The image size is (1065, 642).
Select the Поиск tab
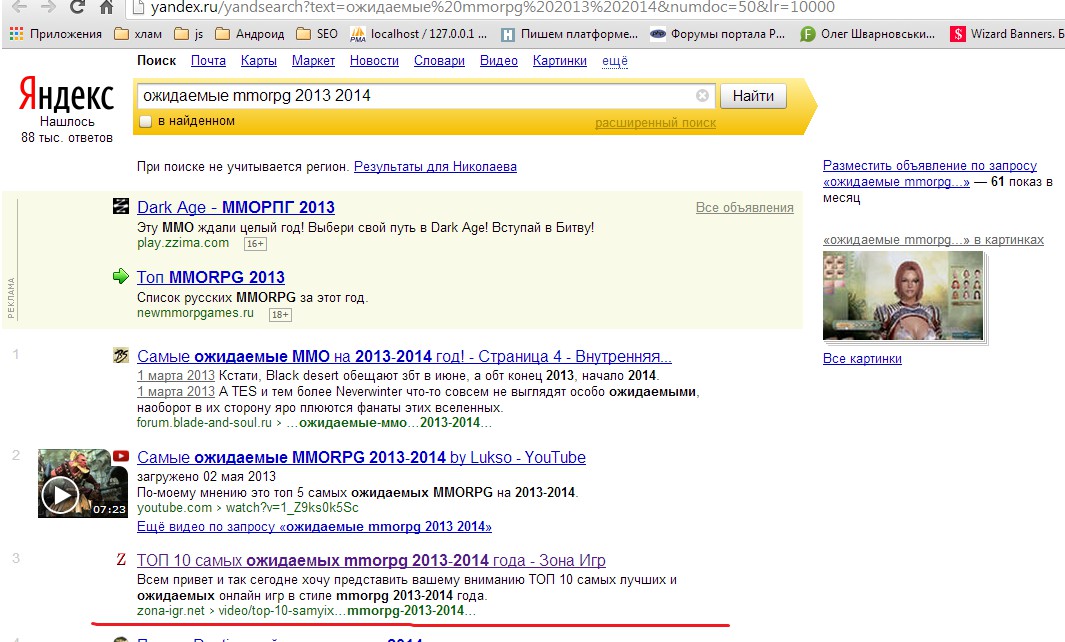click(x=156, y=60)
